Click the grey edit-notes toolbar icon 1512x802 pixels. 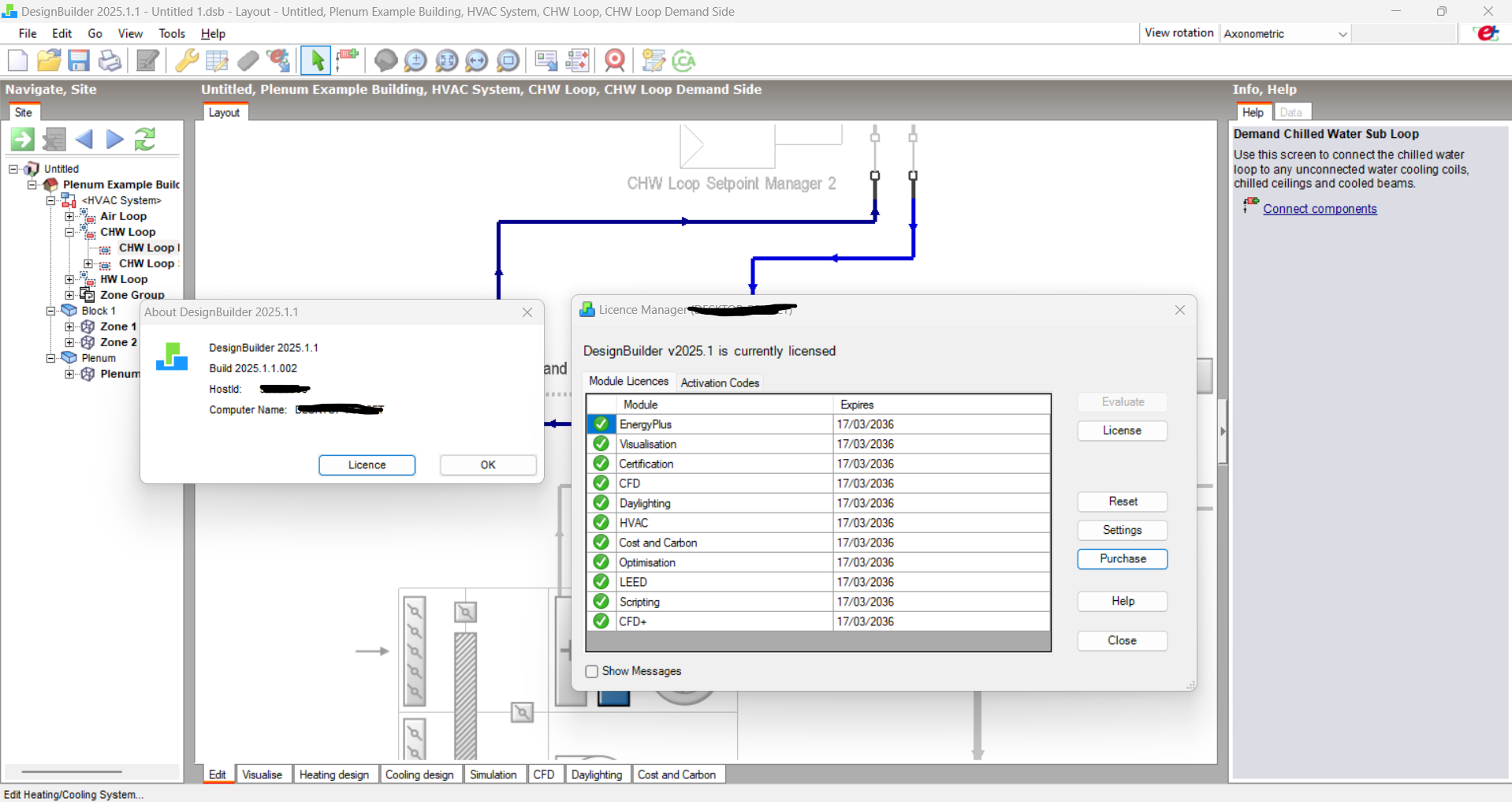pos(148,61)
